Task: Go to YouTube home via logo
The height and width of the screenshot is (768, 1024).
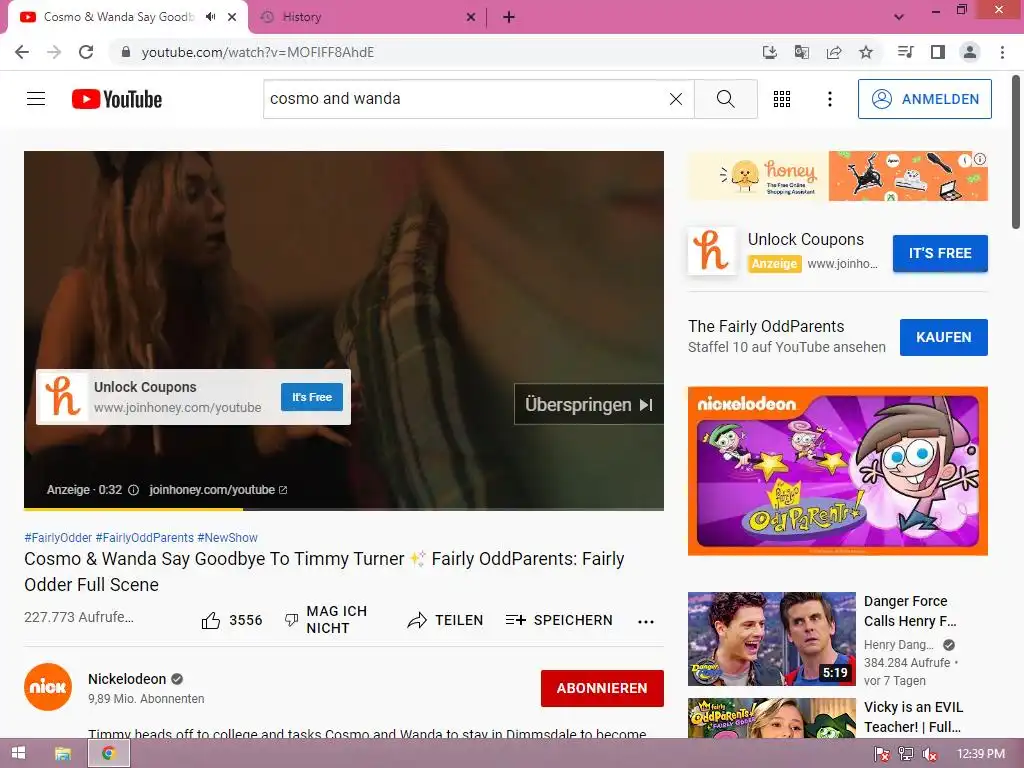Action: [x=117, y=99]
